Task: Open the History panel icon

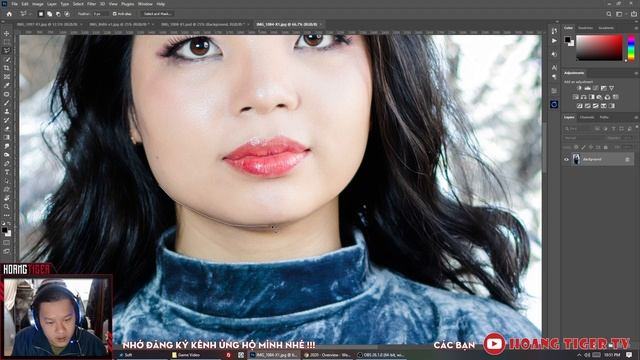Action: tap(554, 31)
